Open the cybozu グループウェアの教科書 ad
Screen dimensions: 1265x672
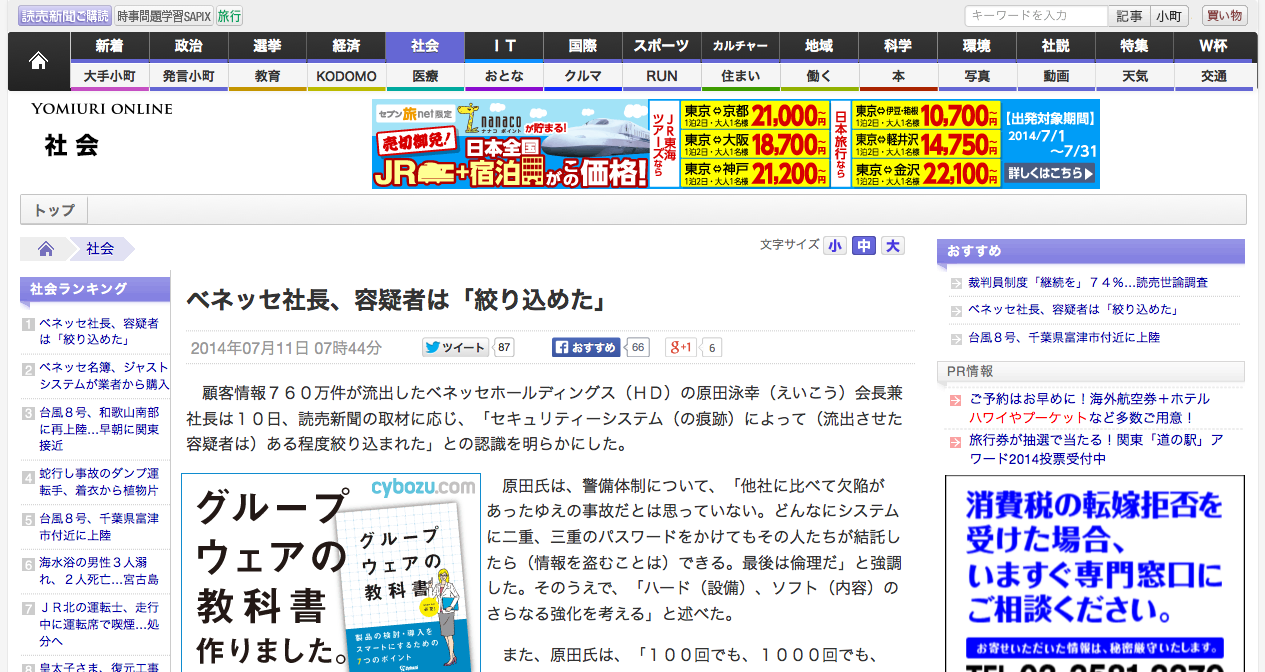(x=331, y=572)
